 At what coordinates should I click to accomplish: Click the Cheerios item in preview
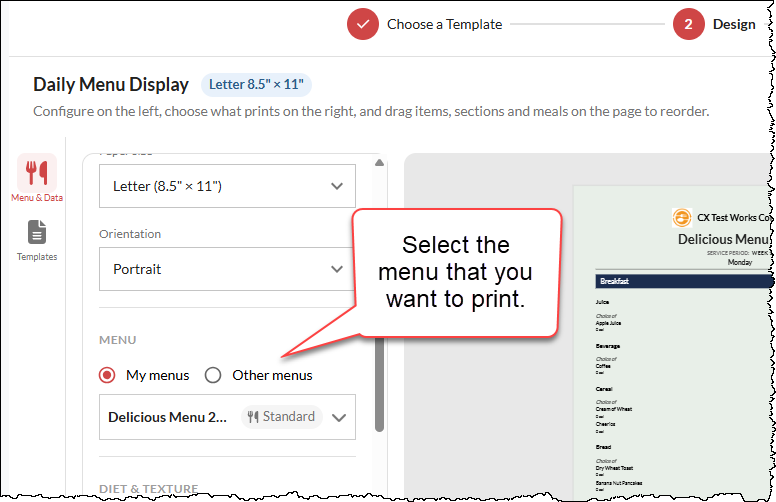pyautogui.click(x=605, y=424)
